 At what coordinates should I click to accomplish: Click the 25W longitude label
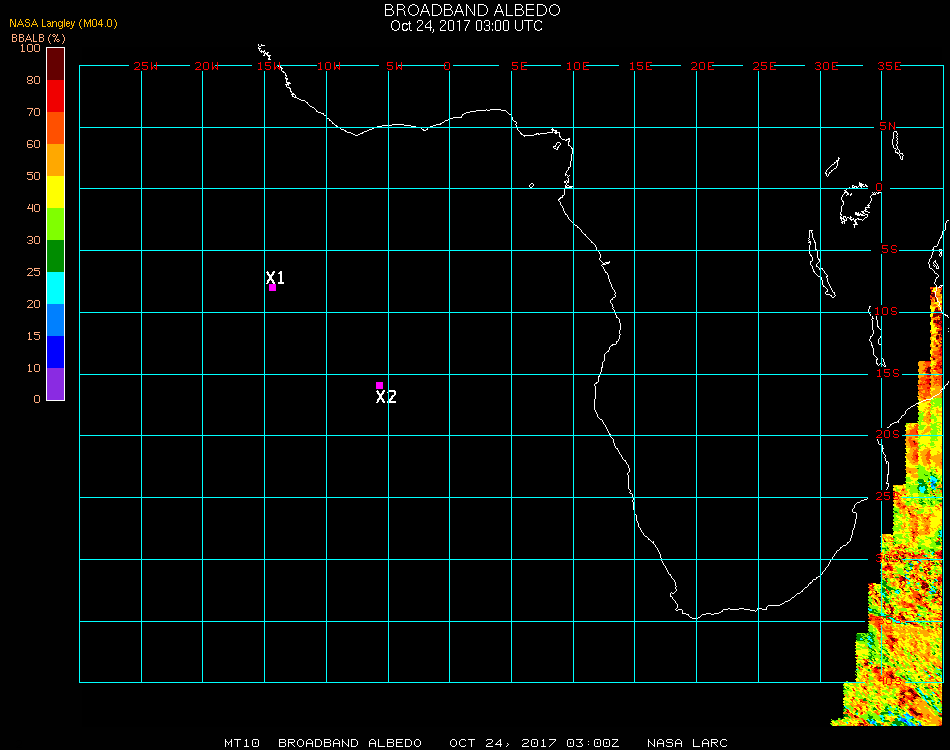coord(145,66)
